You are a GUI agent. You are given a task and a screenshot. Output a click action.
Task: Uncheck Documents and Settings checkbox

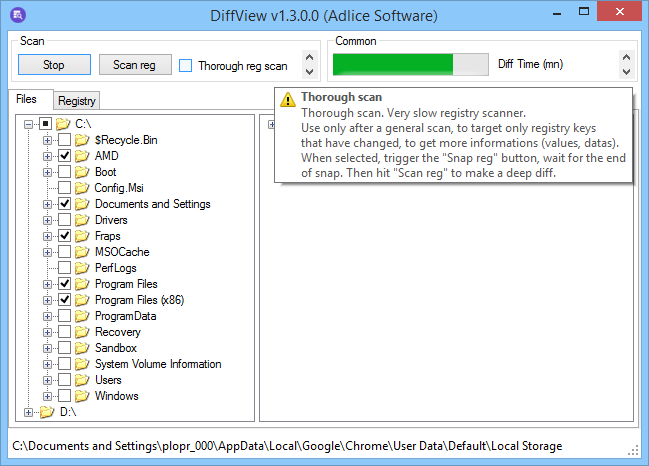tap(65, 204)
